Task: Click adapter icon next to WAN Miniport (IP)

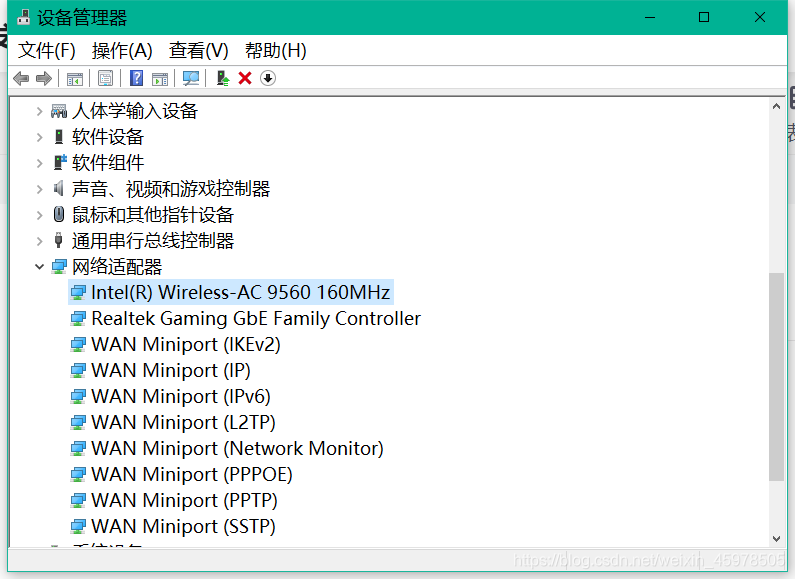Action: tap(78, 371)
